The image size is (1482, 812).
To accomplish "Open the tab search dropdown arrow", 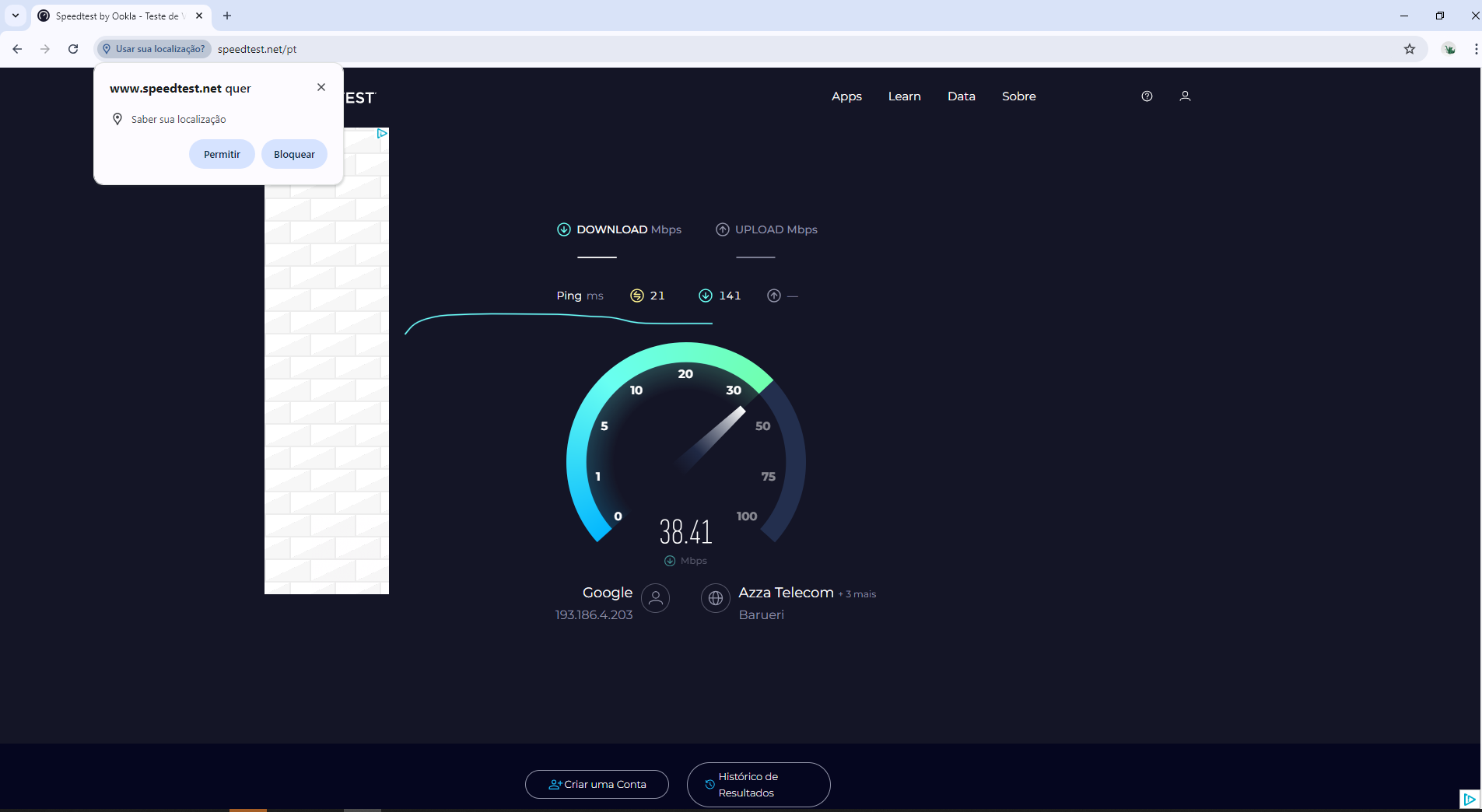I will coord(16,16).
